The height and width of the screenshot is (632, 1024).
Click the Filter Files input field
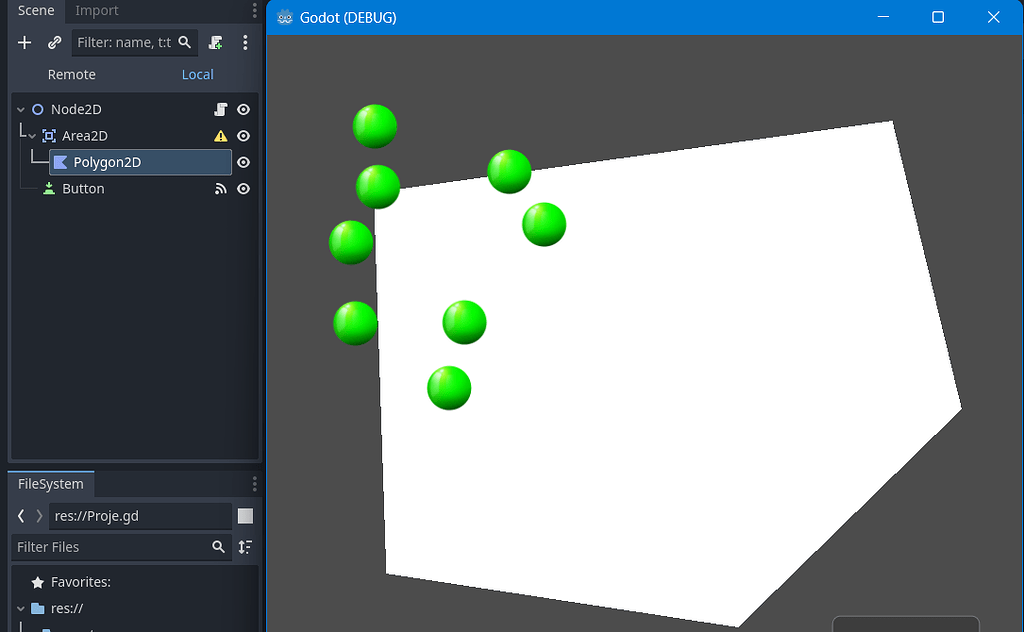pyautogui.click(x=110, y=547)
